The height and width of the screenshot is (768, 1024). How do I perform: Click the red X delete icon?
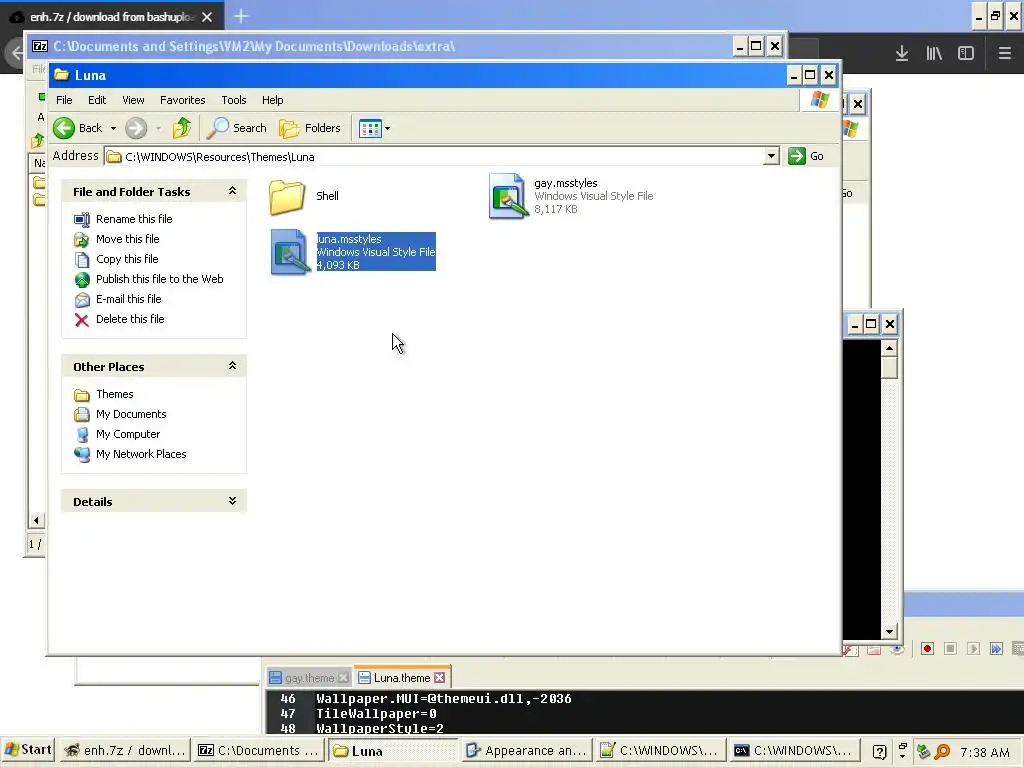[82, 319]
